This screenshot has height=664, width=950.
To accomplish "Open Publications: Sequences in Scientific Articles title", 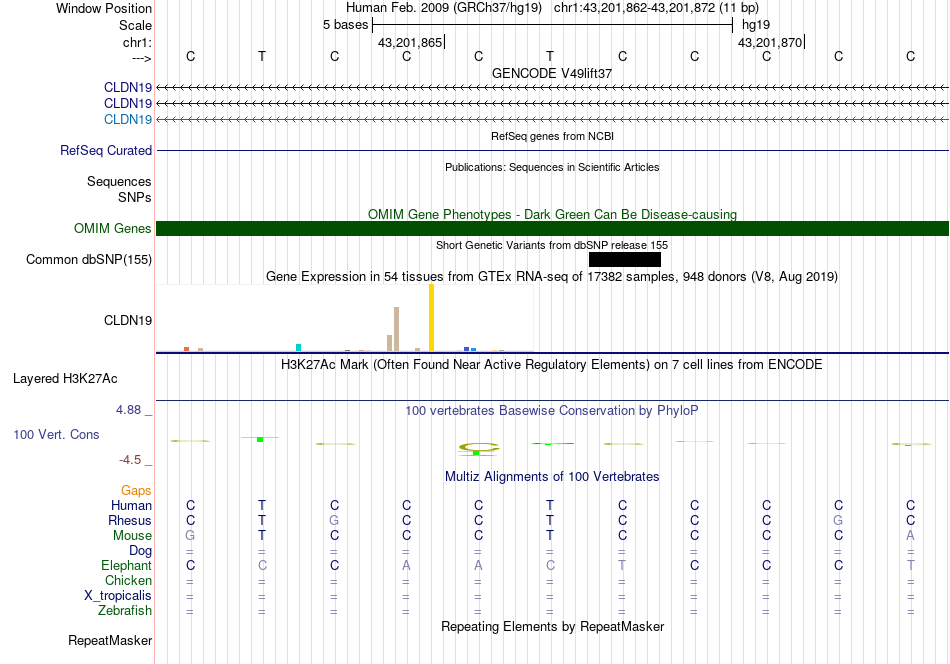I will point(552,167).
